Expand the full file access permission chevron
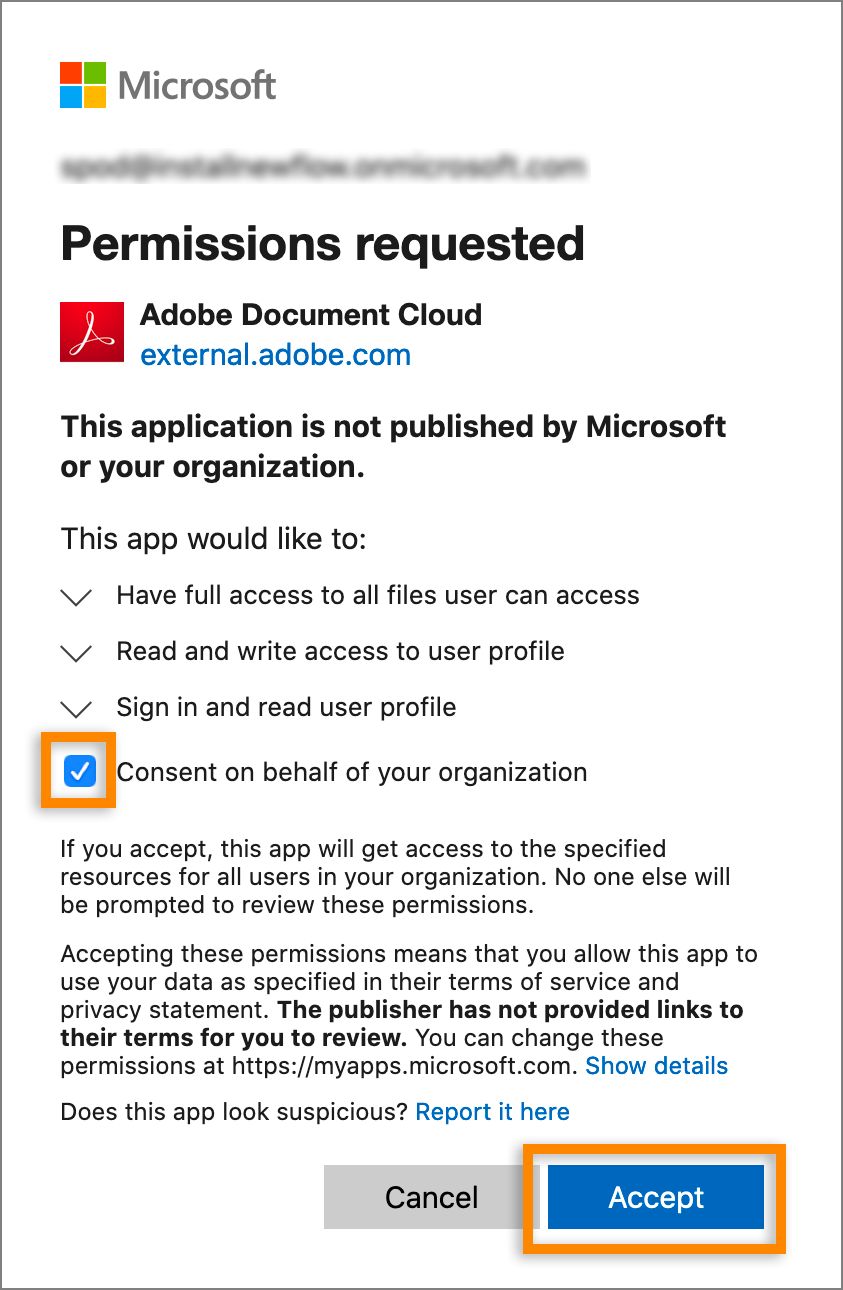 (x=76, y=597)
